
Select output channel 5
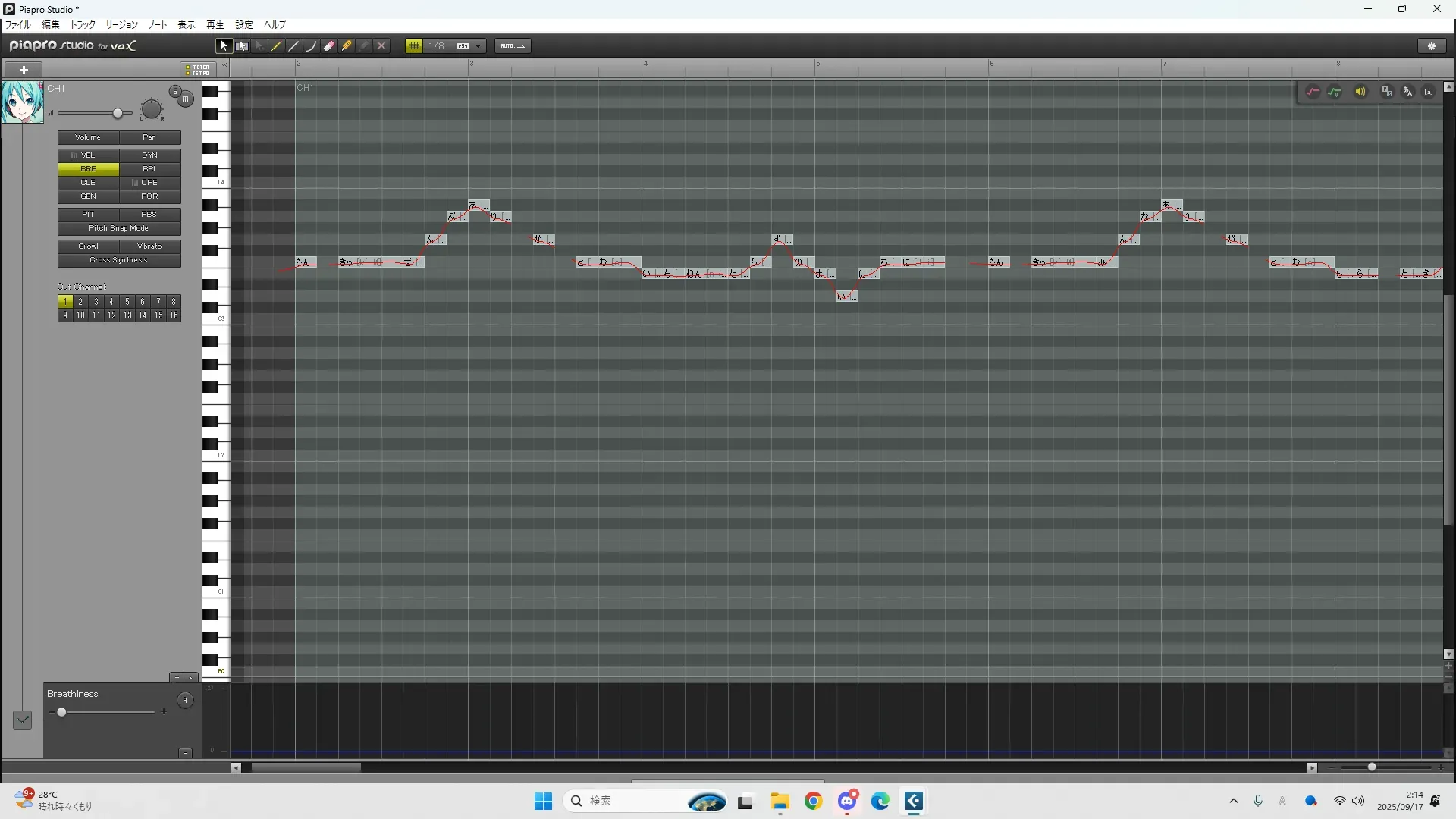[127, 302]
